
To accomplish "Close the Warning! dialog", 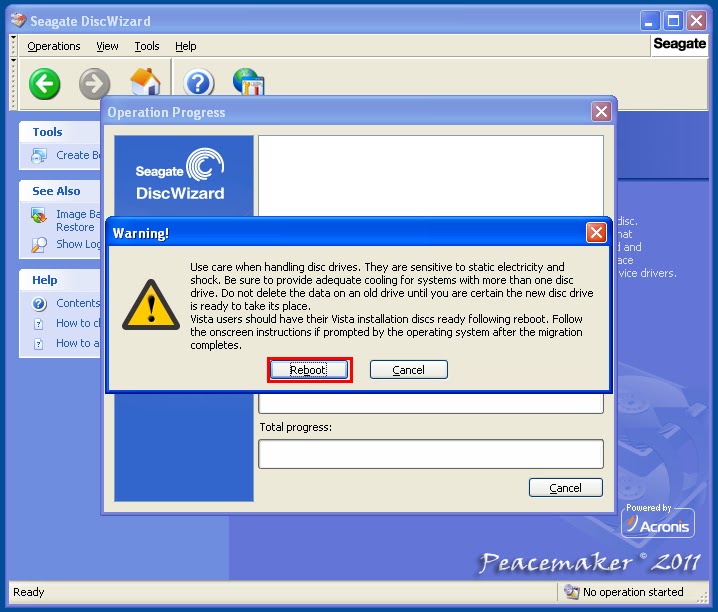I will tap(596, 233).
